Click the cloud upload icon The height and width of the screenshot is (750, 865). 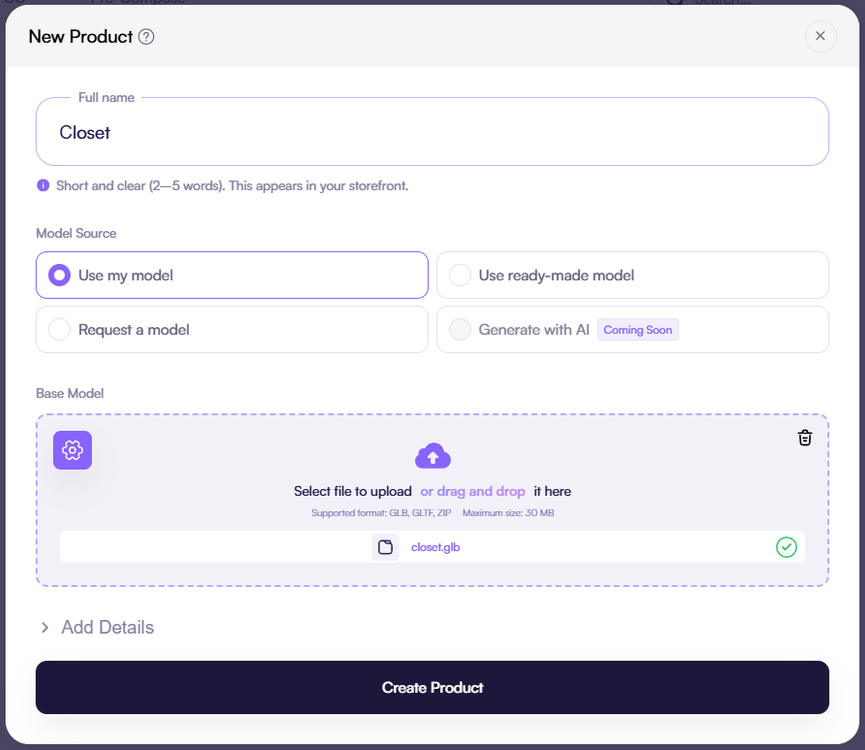coord(433,456)
